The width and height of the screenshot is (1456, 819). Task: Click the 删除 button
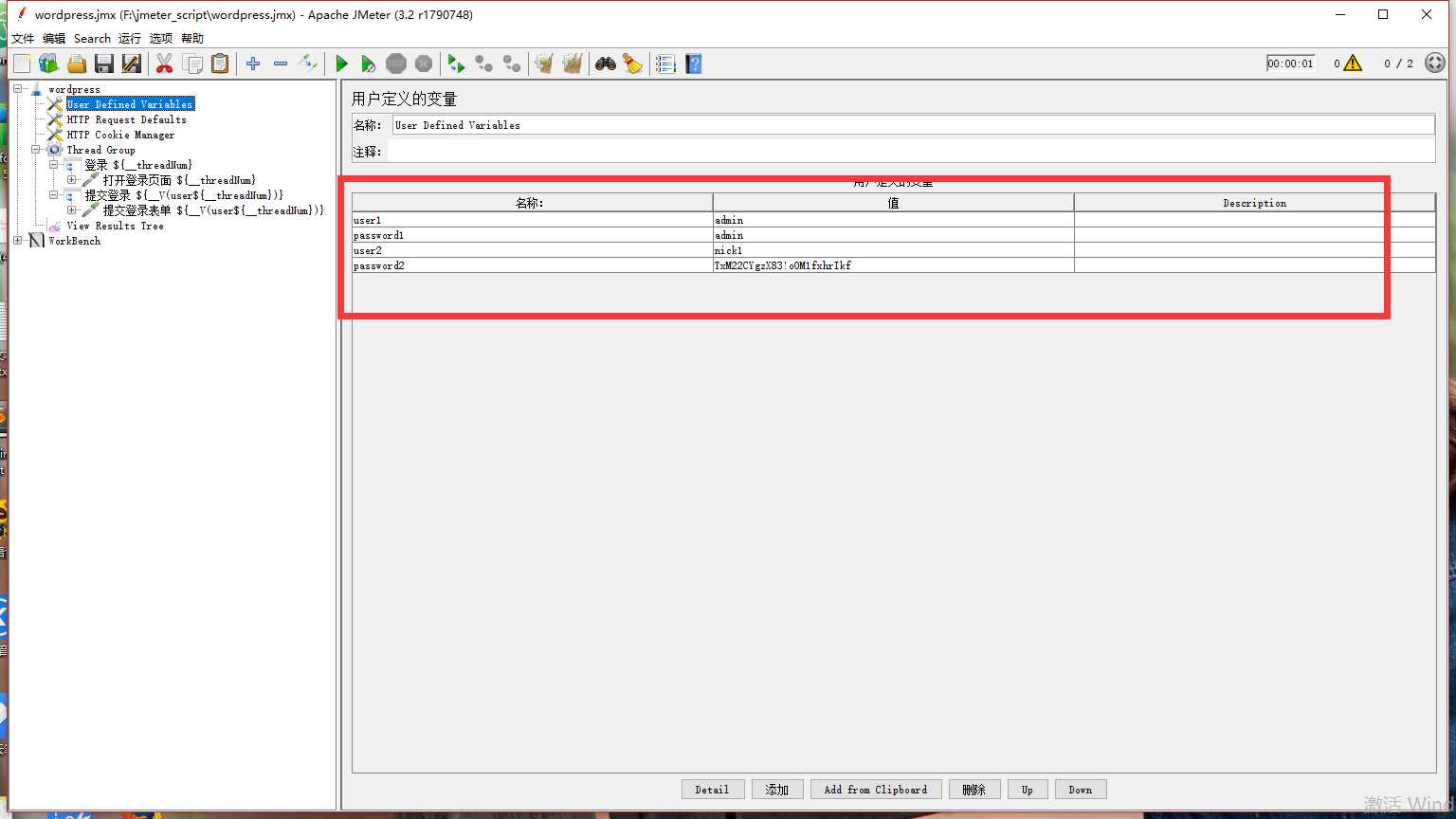974,790
